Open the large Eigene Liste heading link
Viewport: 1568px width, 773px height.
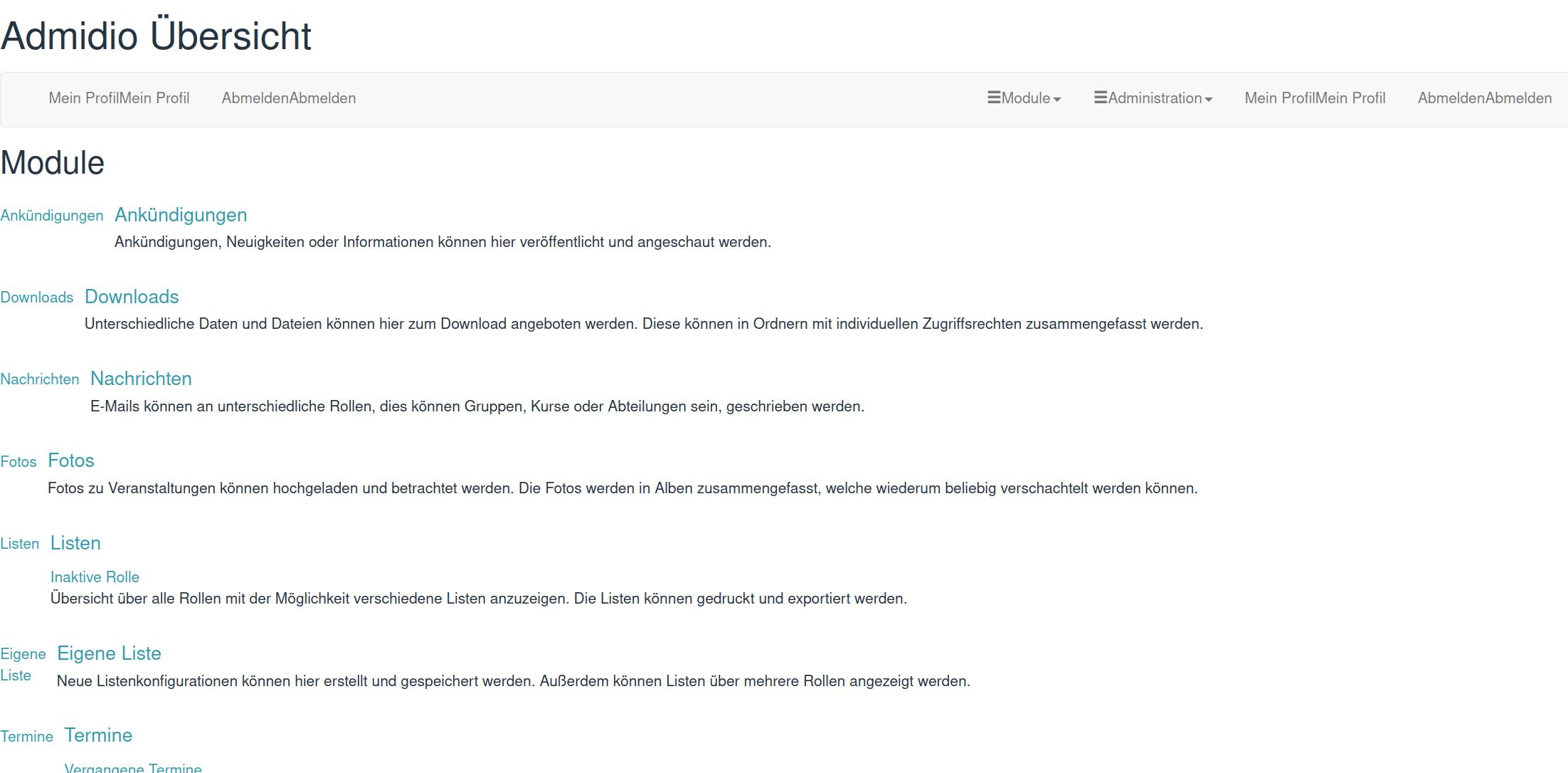click(x=109, y=653)
